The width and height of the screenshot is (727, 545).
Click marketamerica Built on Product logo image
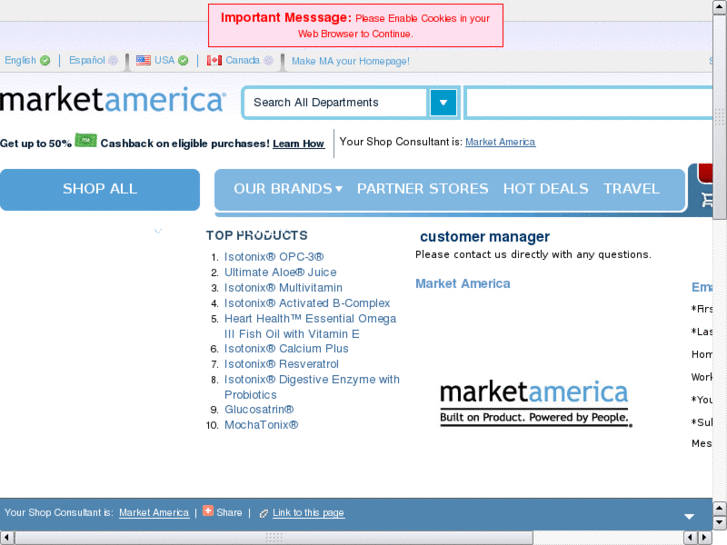coord(536,404)
